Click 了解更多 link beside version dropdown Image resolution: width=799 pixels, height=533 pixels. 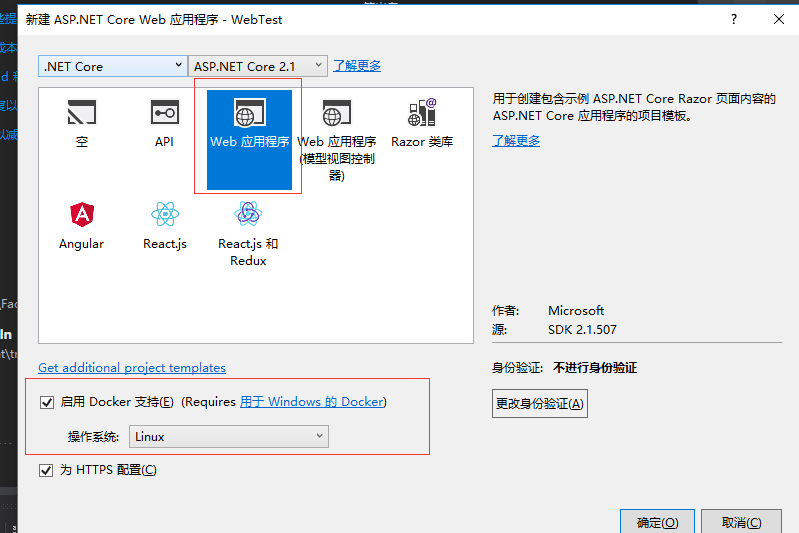point(357,66)
